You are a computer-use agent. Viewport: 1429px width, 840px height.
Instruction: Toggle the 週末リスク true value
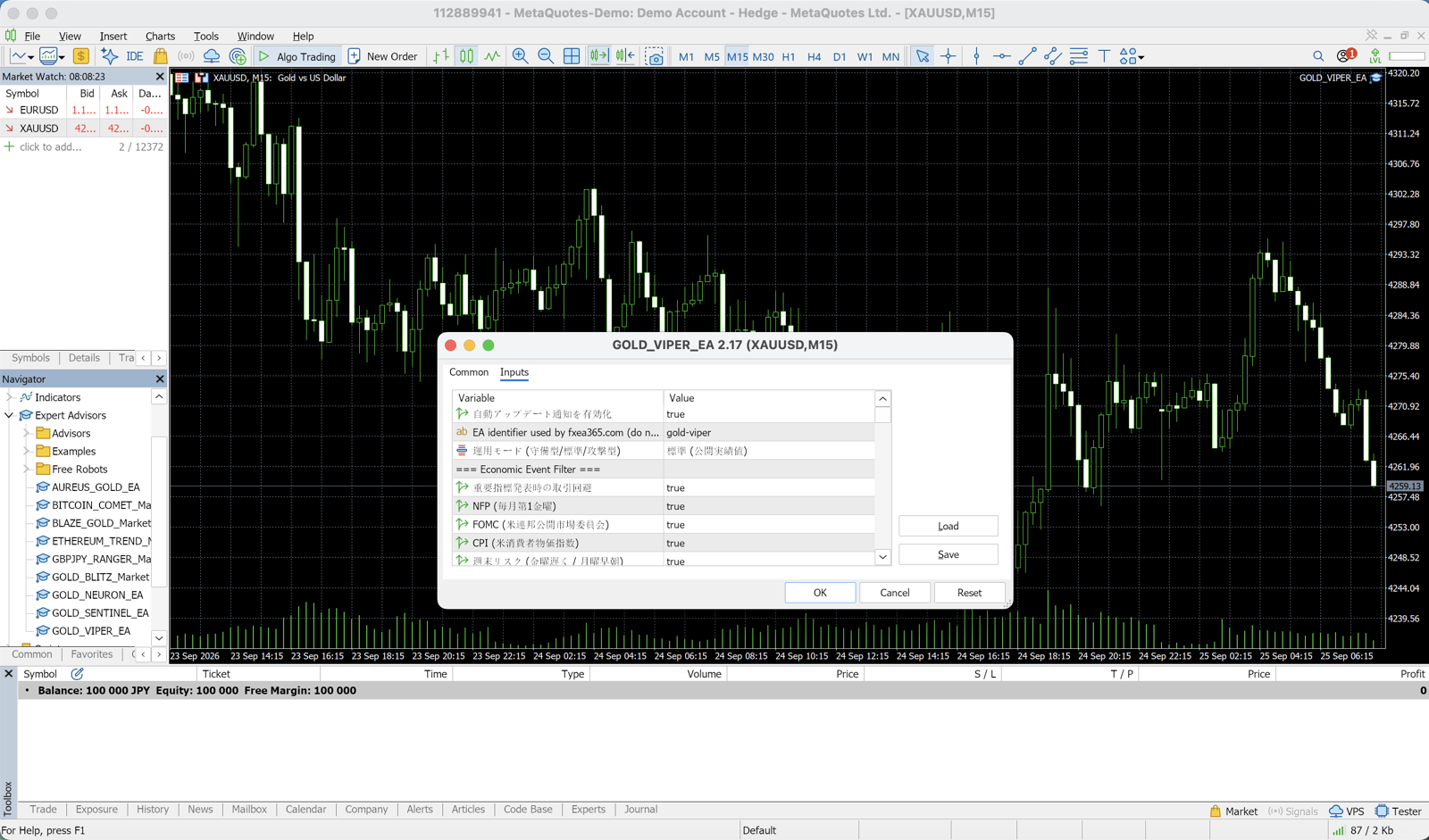pos(768,561)
